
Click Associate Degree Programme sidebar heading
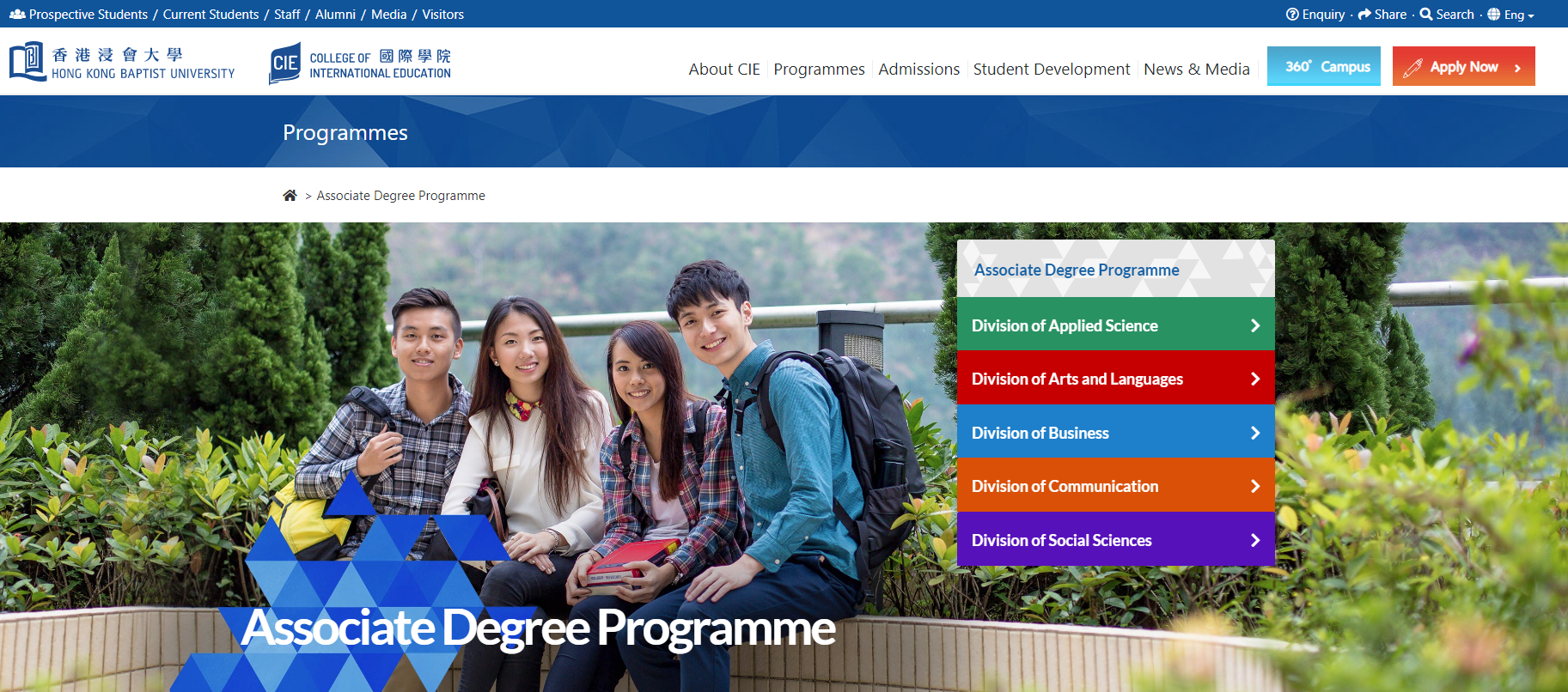(1077, 270)
